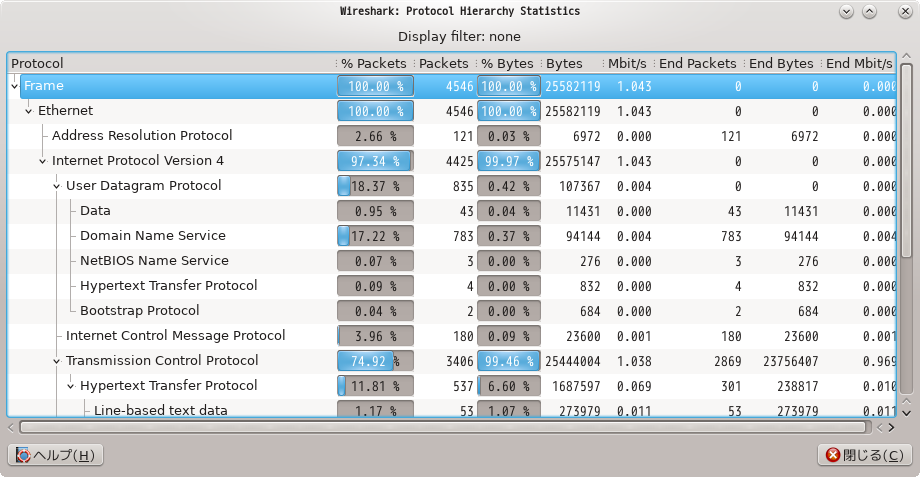This screenshot has width=920, height=477.
Task: Click the 25444004 bytes value for TCP
Action: (x=573, y=361)
